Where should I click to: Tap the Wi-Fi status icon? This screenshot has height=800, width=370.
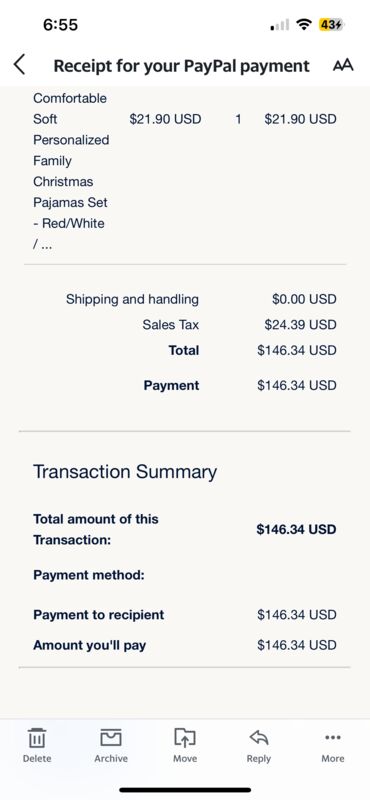click(305, 24)
